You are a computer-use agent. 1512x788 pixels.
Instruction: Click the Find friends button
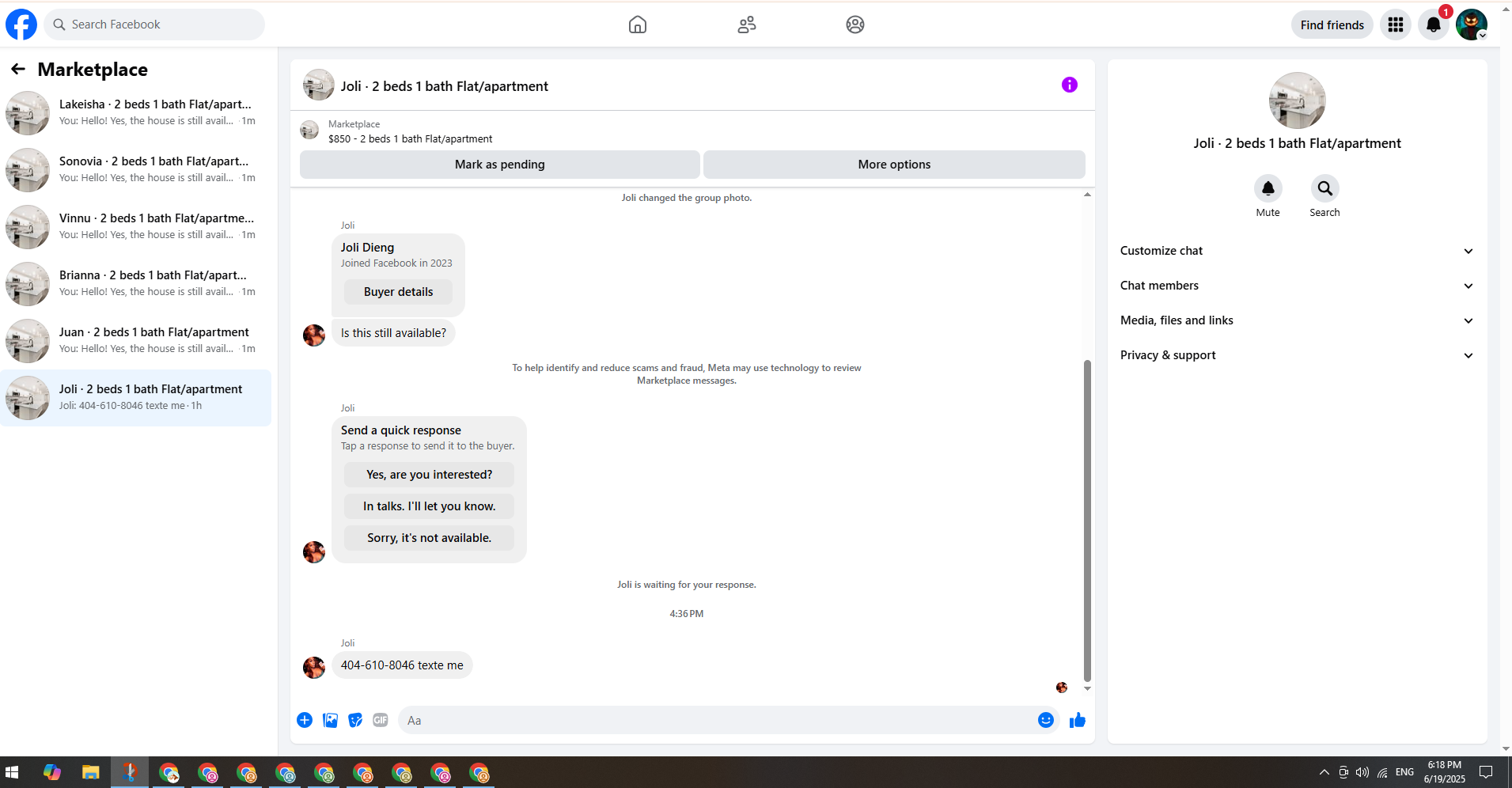1332,25
